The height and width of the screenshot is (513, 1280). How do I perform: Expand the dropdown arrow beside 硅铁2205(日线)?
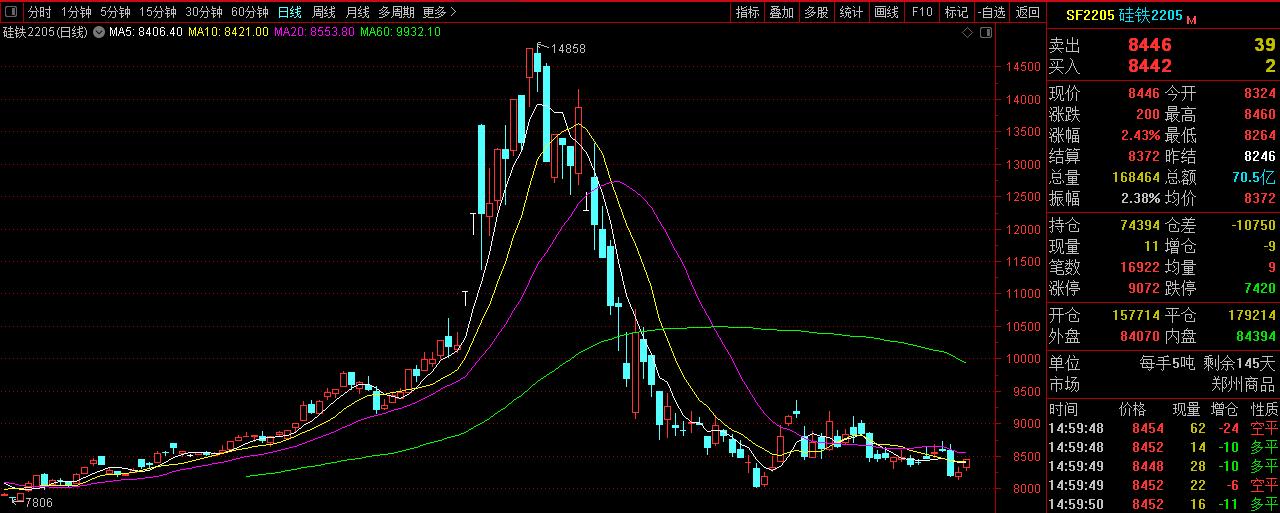click(x=97, y=32)
